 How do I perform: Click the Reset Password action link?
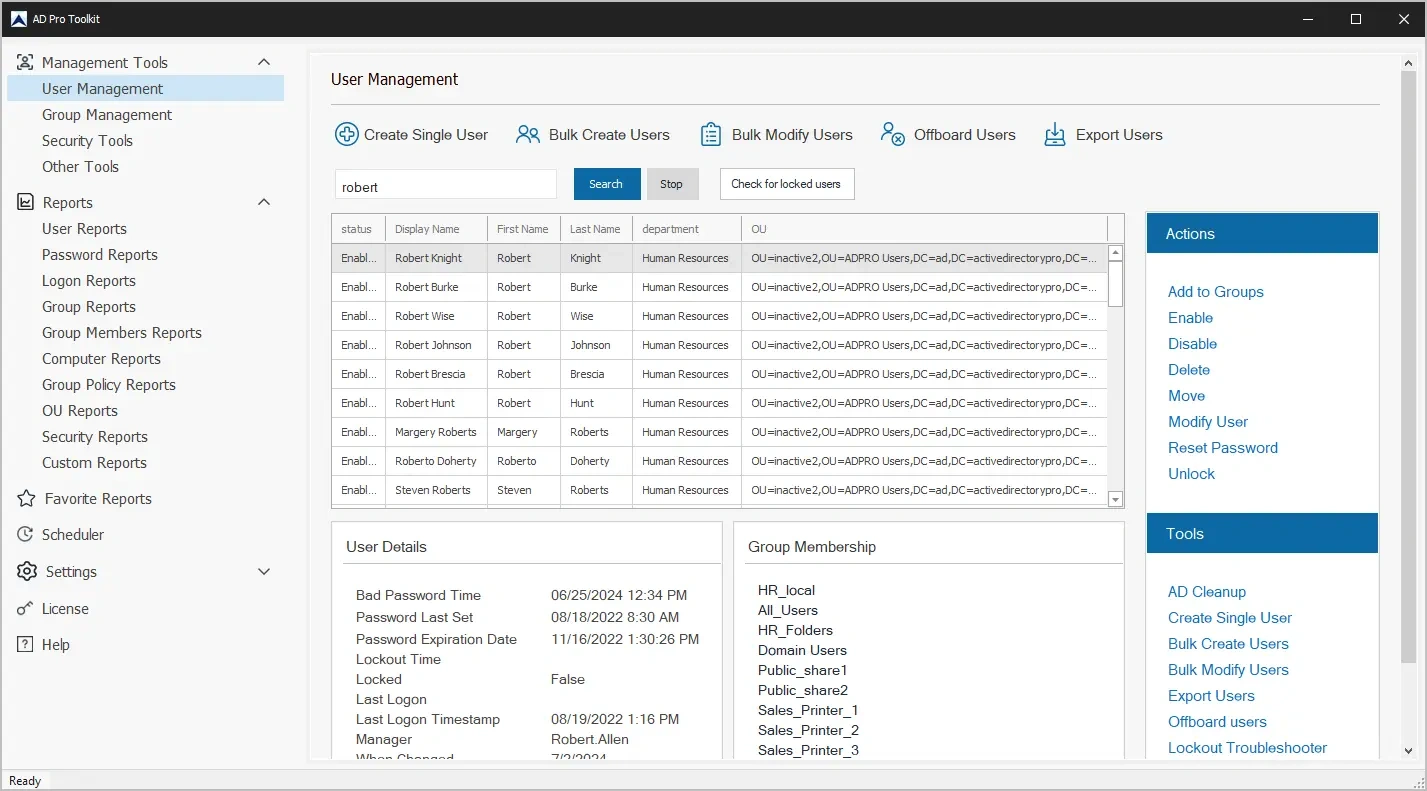tap(1222, 448)
